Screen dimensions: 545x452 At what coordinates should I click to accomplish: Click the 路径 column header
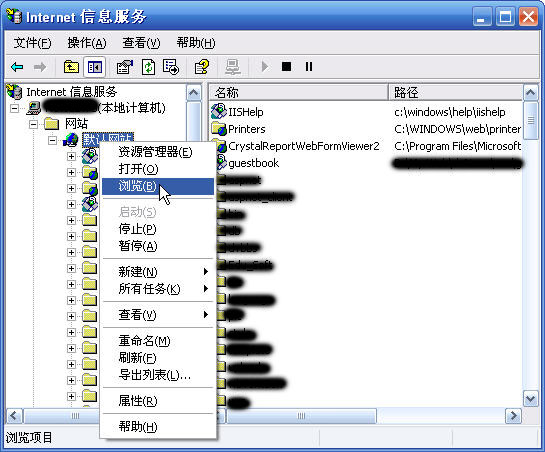click(x=456, y=92)
